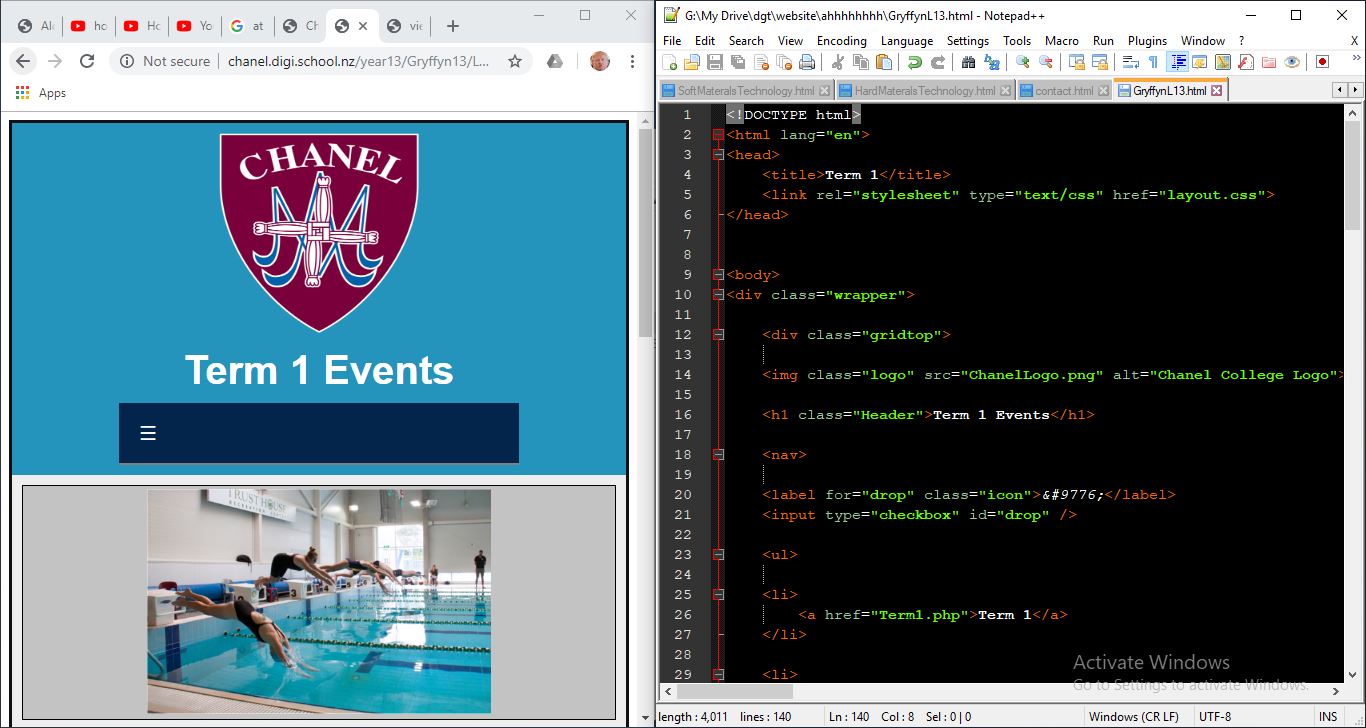Click the Notepad++ vertical scrollbar thumb
The image size is (1366, 728).
coord(1353,175)
